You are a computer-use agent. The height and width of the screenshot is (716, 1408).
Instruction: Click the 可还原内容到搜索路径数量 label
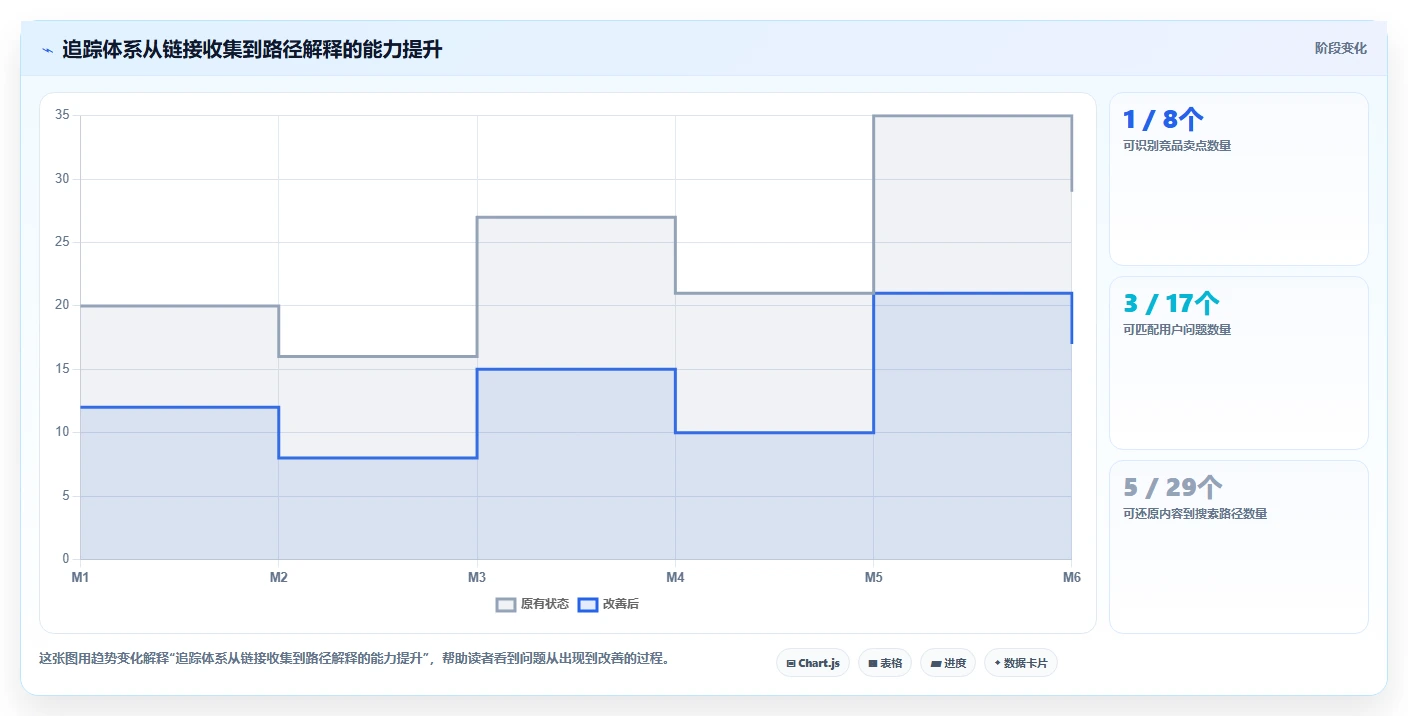pos(1195,514)
